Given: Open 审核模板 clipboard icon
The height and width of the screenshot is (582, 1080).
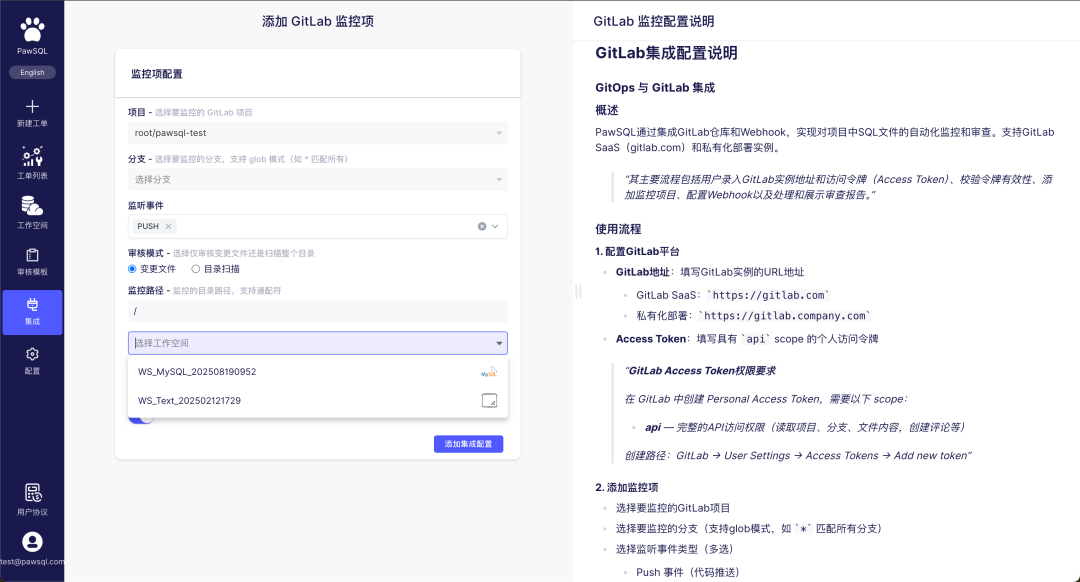Looking at the screenshot, I should coord(32,256).
